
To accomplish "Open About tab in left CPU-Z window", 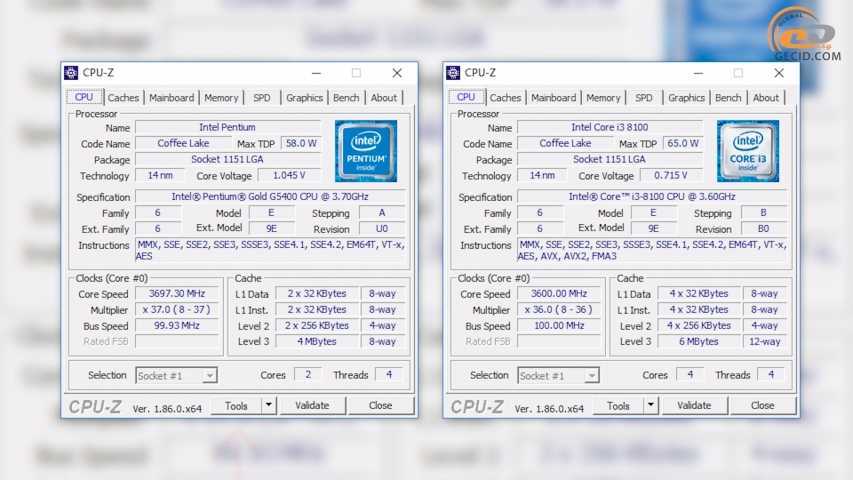I will point(384,97).
